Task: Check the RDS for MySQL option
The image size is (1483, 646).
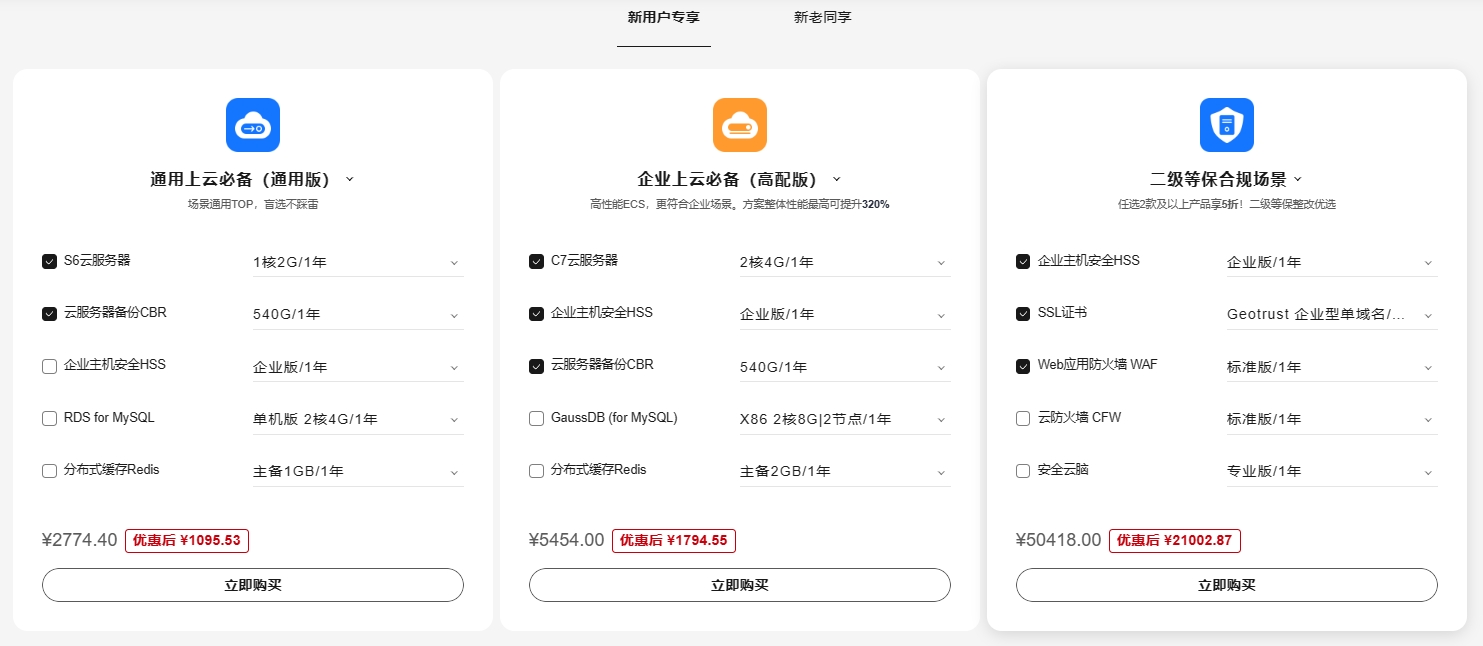Action: [49, 418]
